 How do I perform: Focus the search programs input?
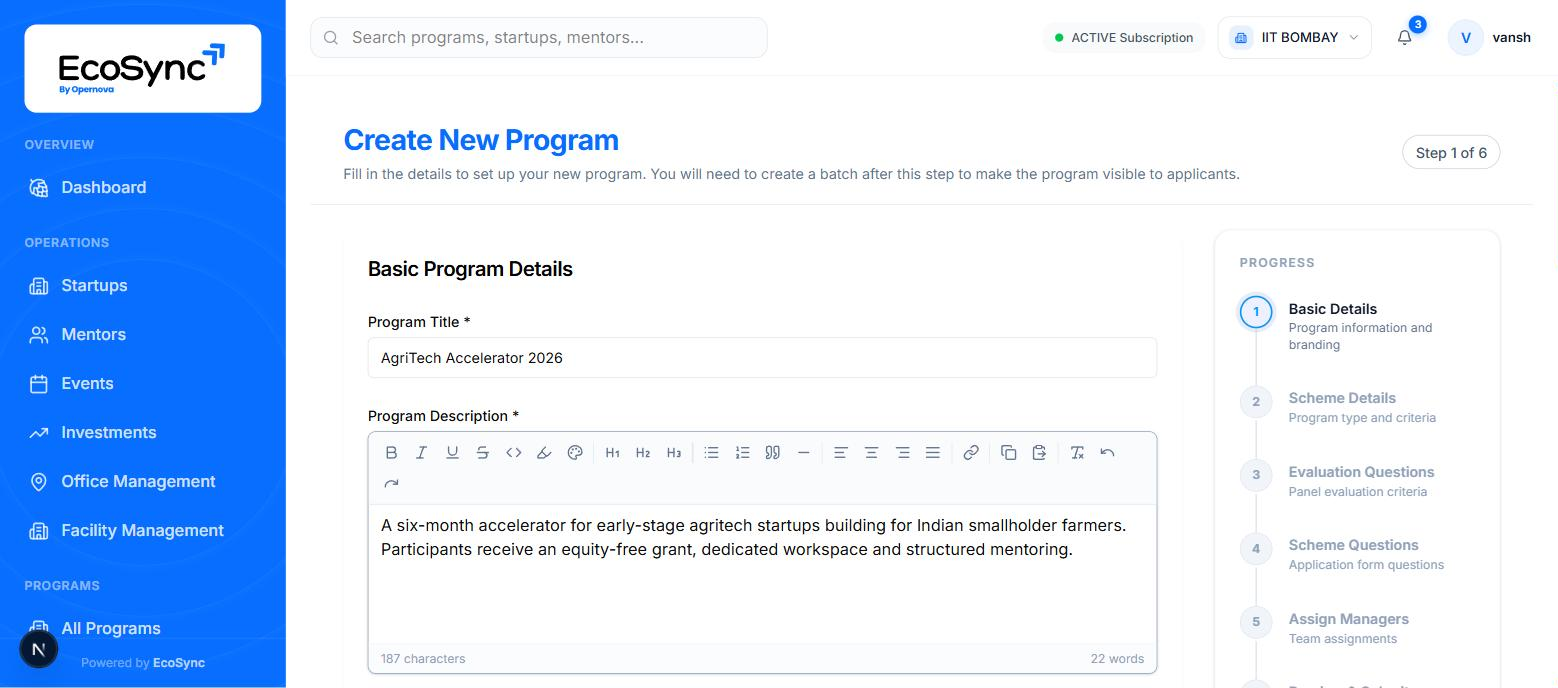539,38
